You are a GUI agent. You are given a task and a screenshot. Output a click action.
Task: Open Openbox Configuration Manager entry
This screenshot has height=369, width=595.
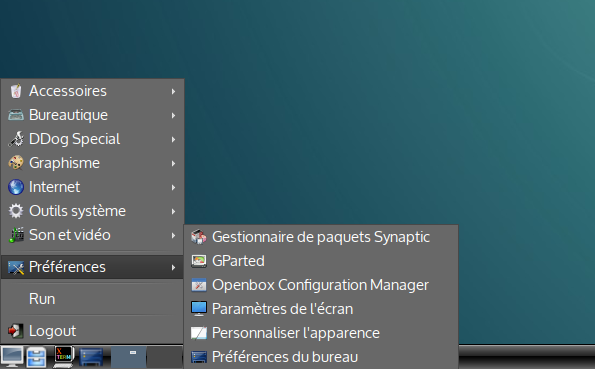(x=321, y=285)
